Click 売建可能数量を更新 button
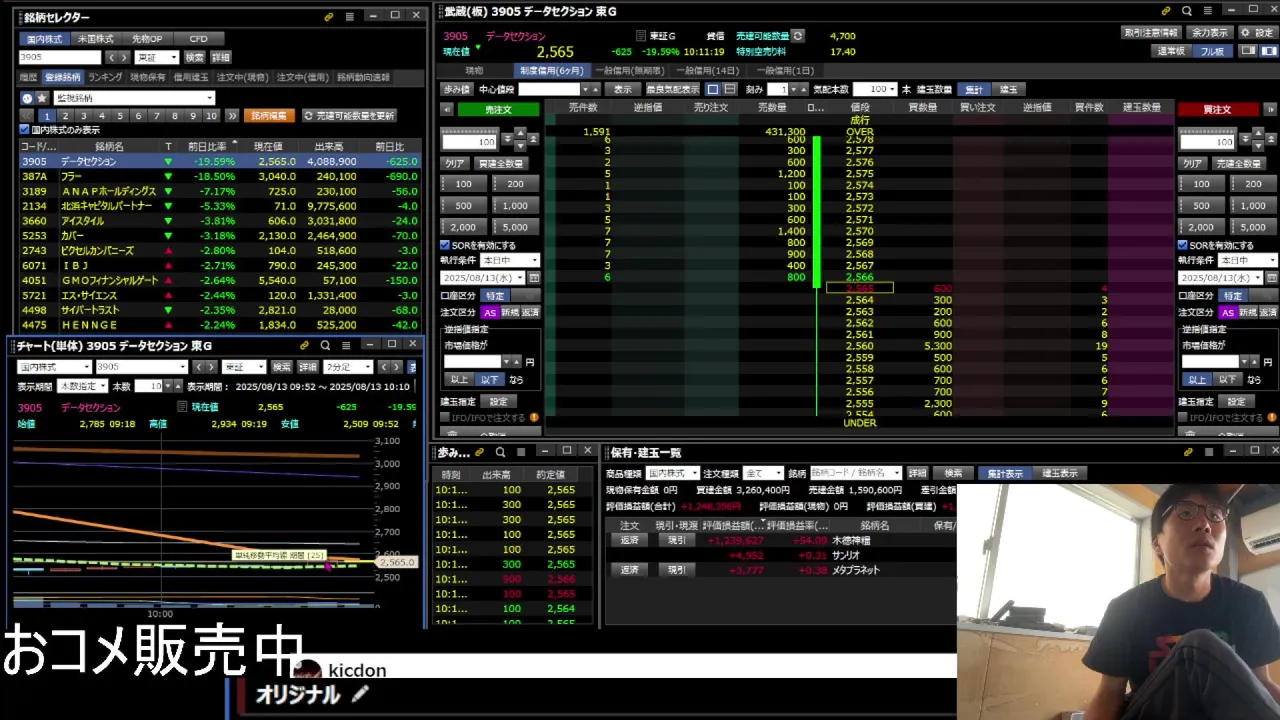 click(349, 116)
